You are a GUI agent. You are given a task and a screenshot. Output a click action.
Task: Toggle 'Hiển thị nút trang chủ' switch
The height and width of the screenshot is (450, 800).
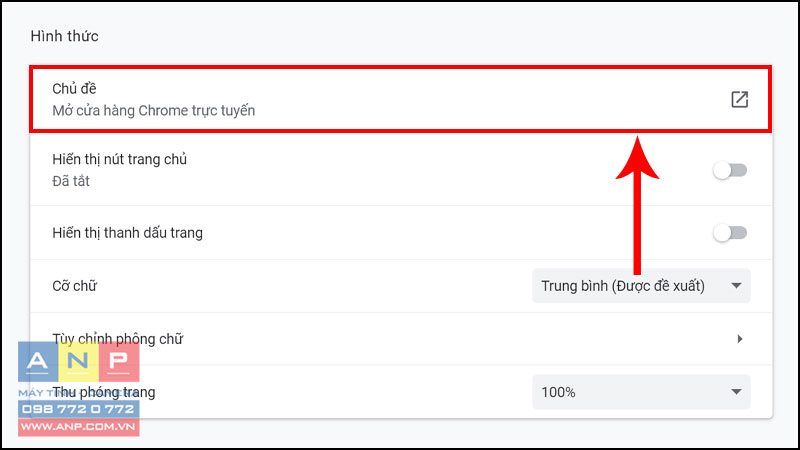(x=730, y=170)
